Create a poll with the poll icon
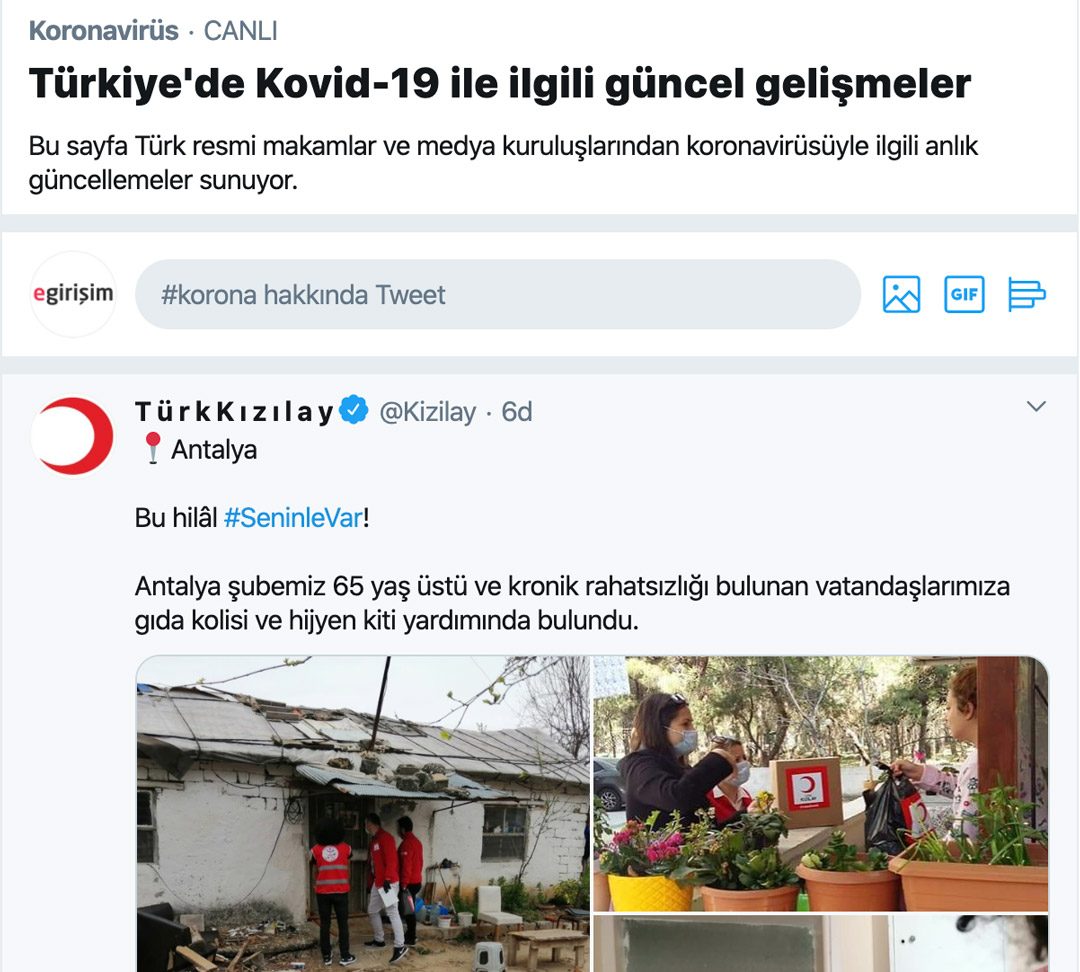 point(1026,294)
